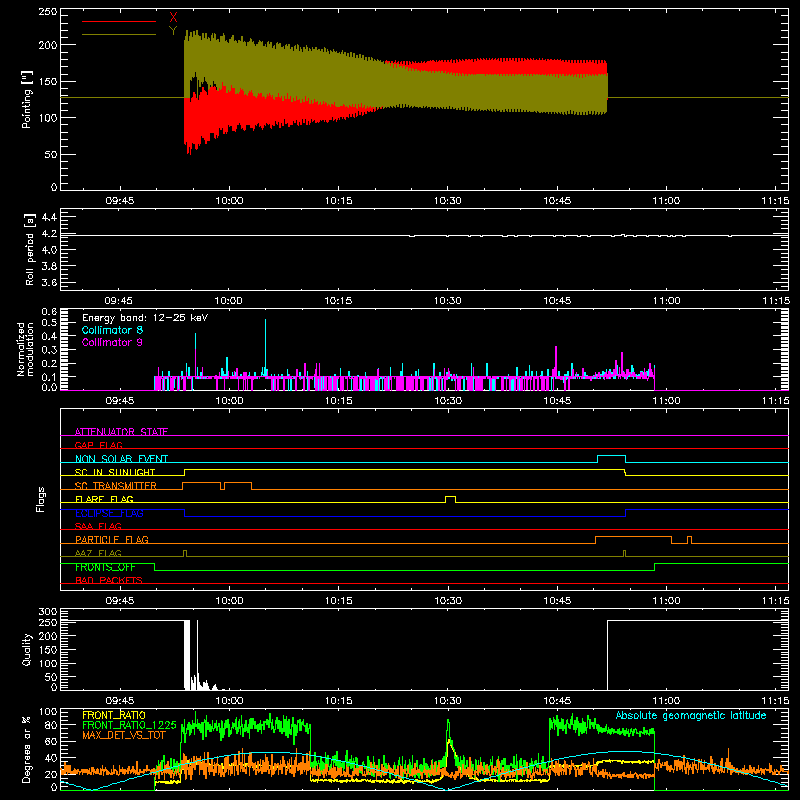Click the dip between the two SC_TRANSMITTER pulses
This screenshot has width=800, height=800.
pyautogui.click(x=222, y=486)
